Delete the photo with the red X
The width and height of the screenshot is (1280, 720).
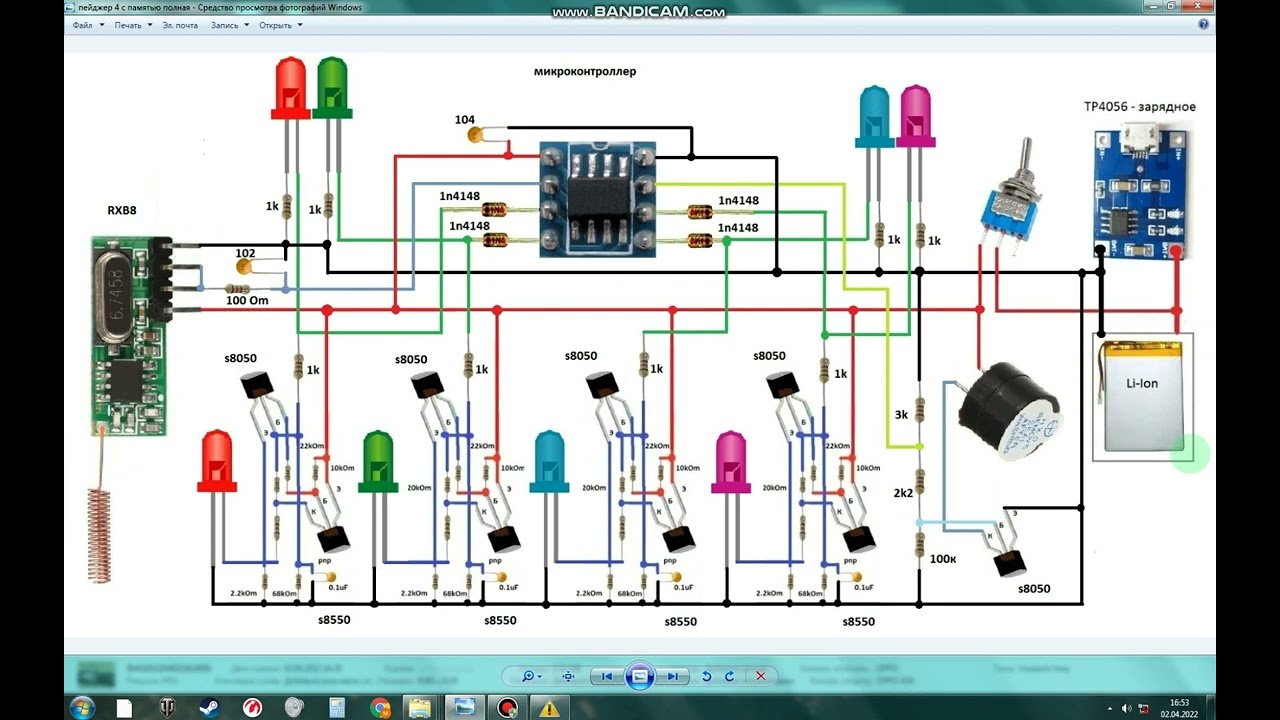click(760, 676)
